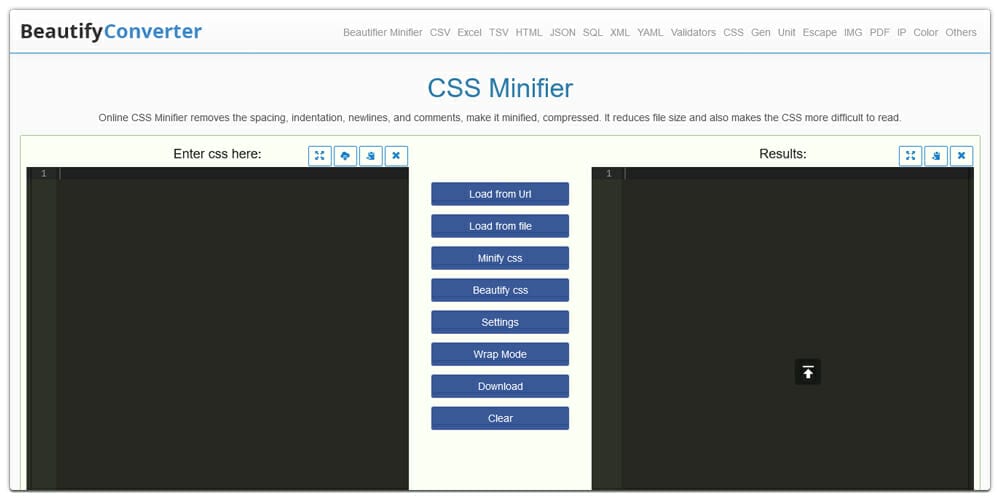Click the 'Enter css here:' label
This screenshot has height=500, width=1000.
click(x=217, y=154)
